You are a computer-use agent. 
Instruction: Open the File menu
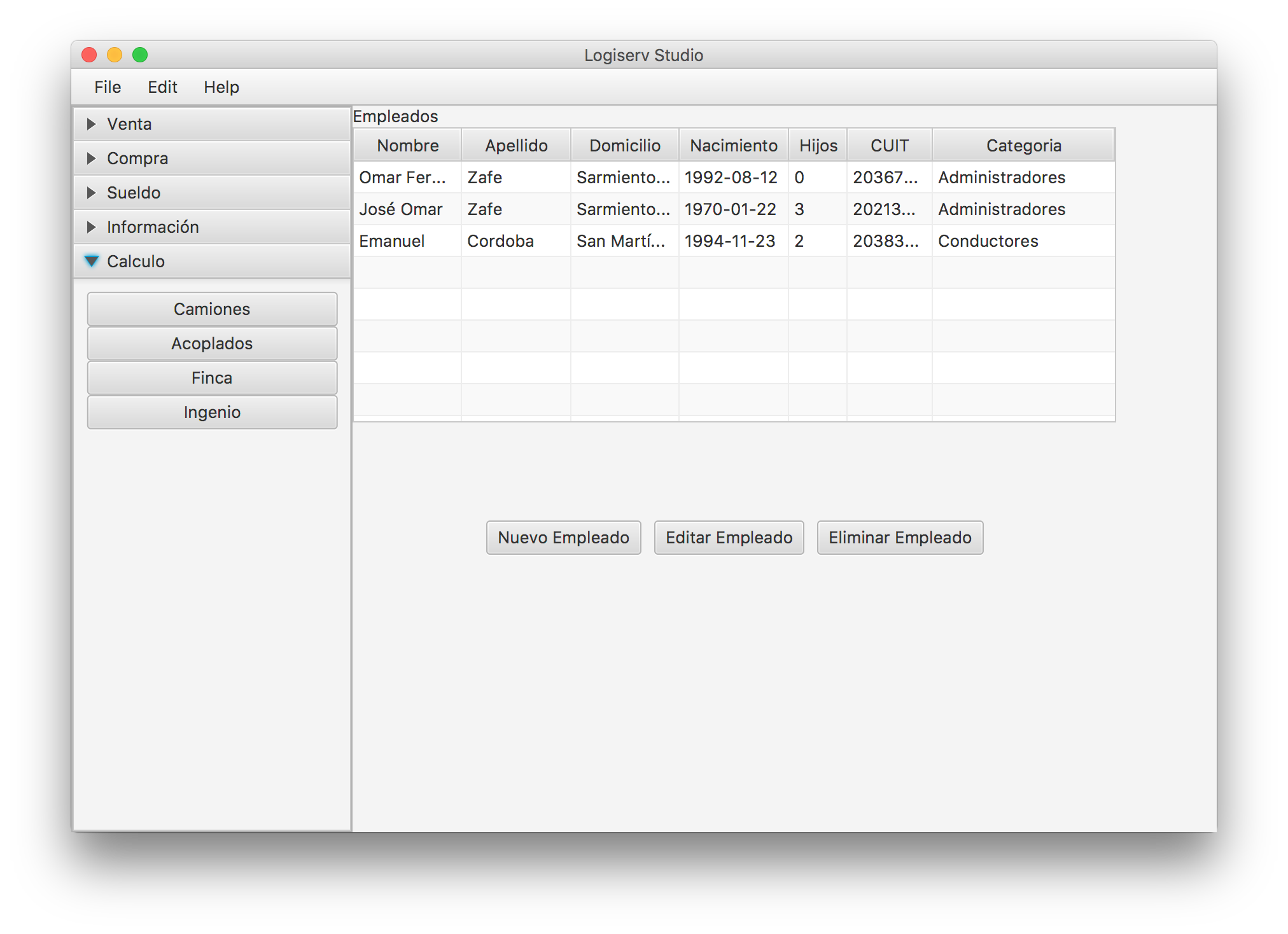(108, 87)
